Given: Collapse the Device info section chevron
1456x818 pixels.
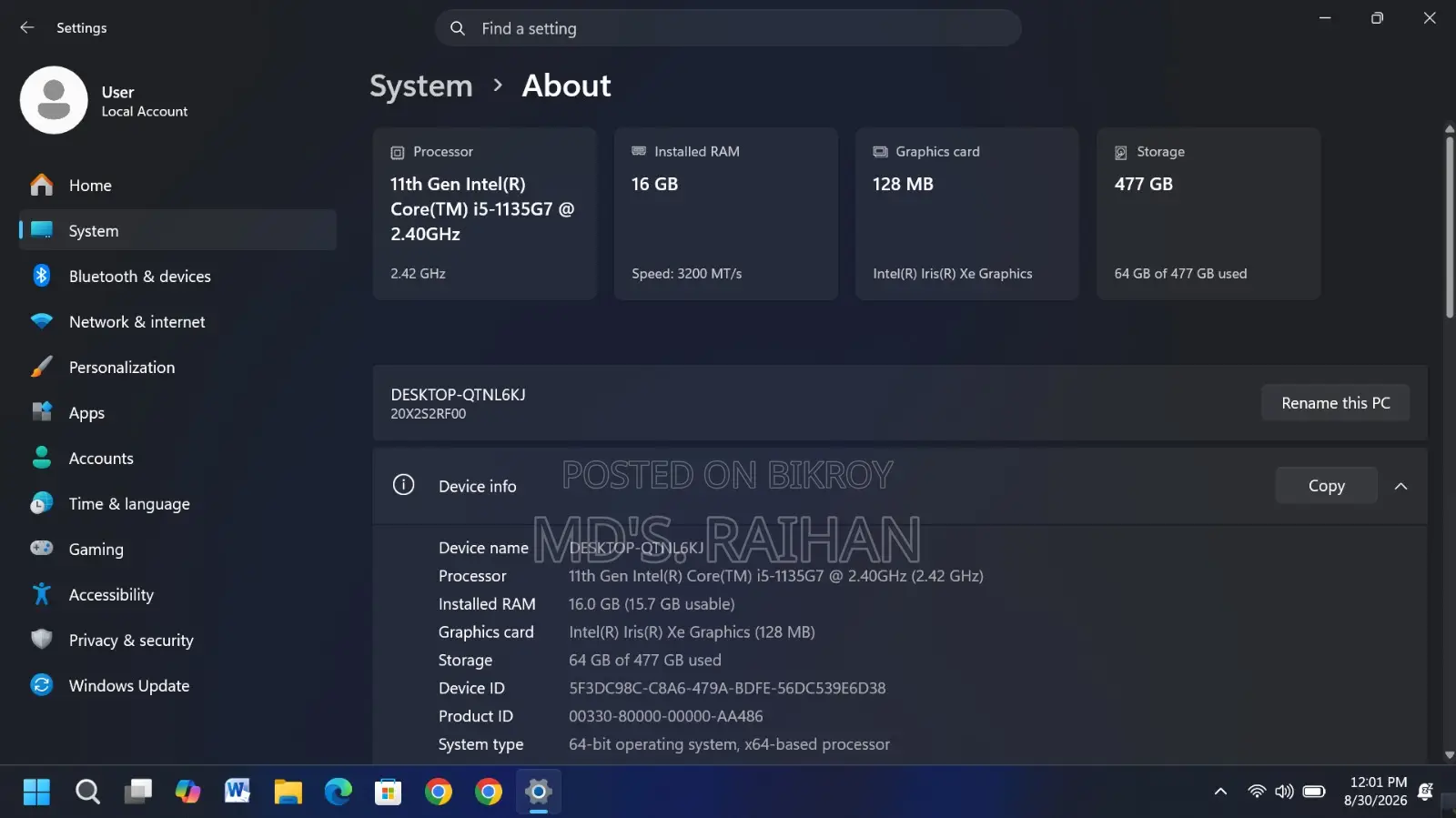Looking at the screenshot, I should tap(1401, 486).
